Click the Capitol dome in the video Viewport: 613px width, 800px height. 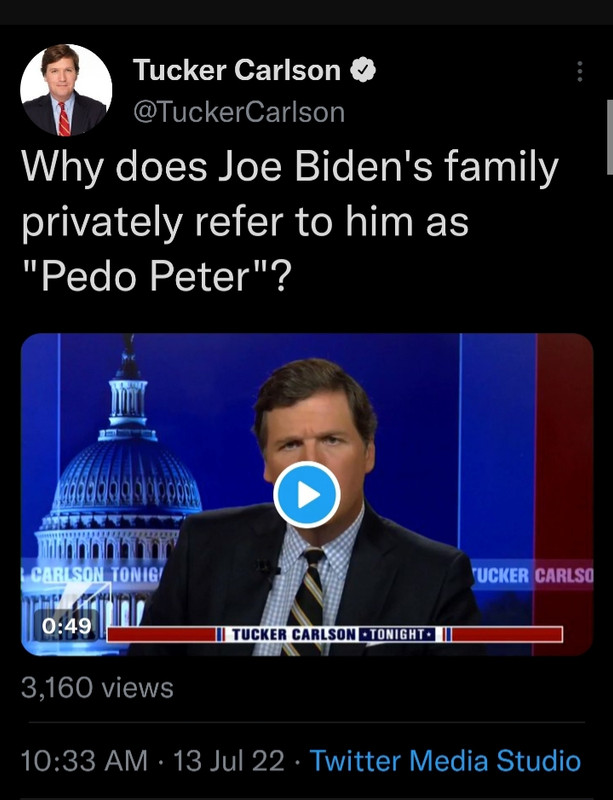tap(128, 470)
